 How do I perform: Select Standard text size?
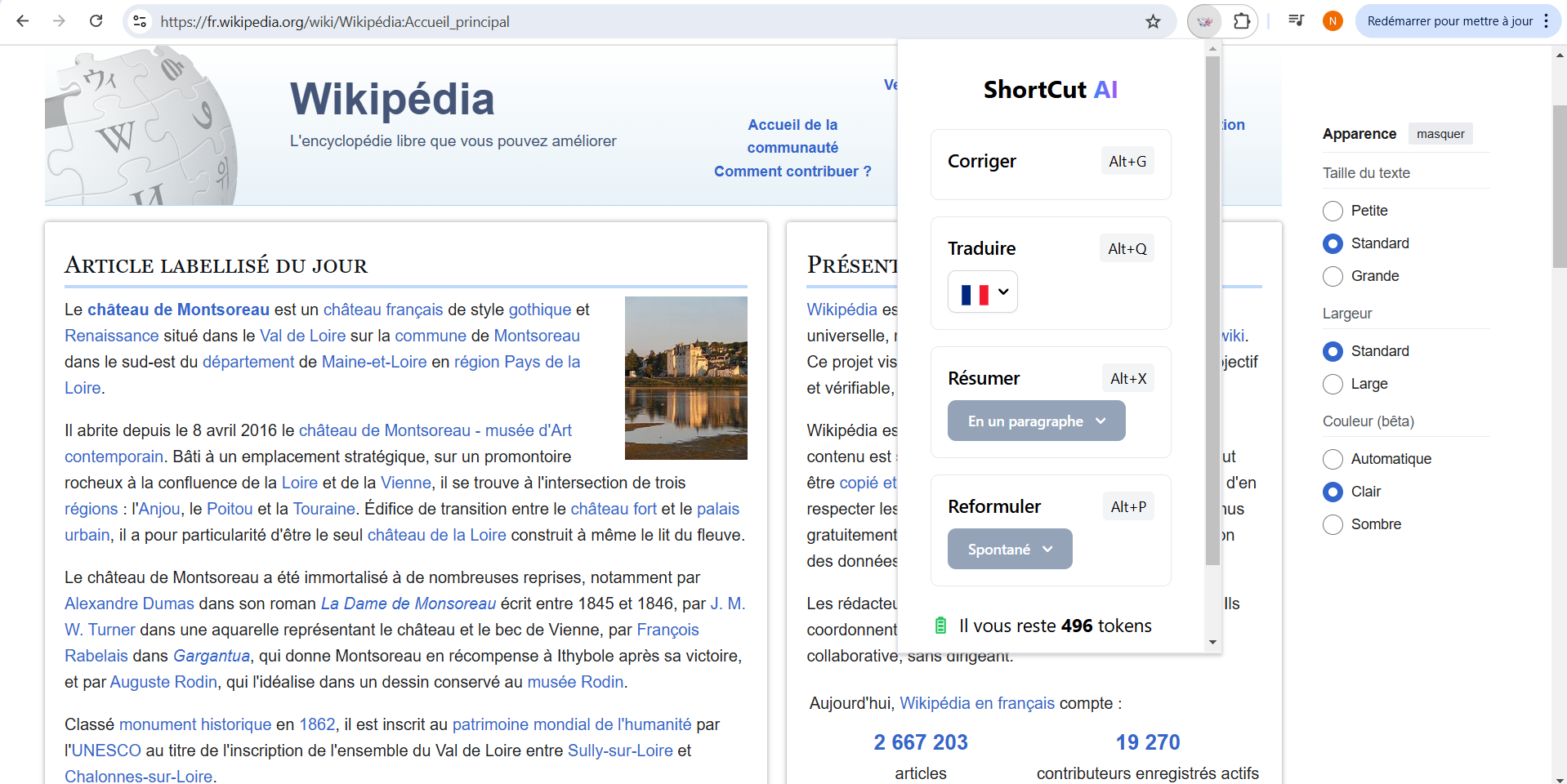click(1333, 243)
